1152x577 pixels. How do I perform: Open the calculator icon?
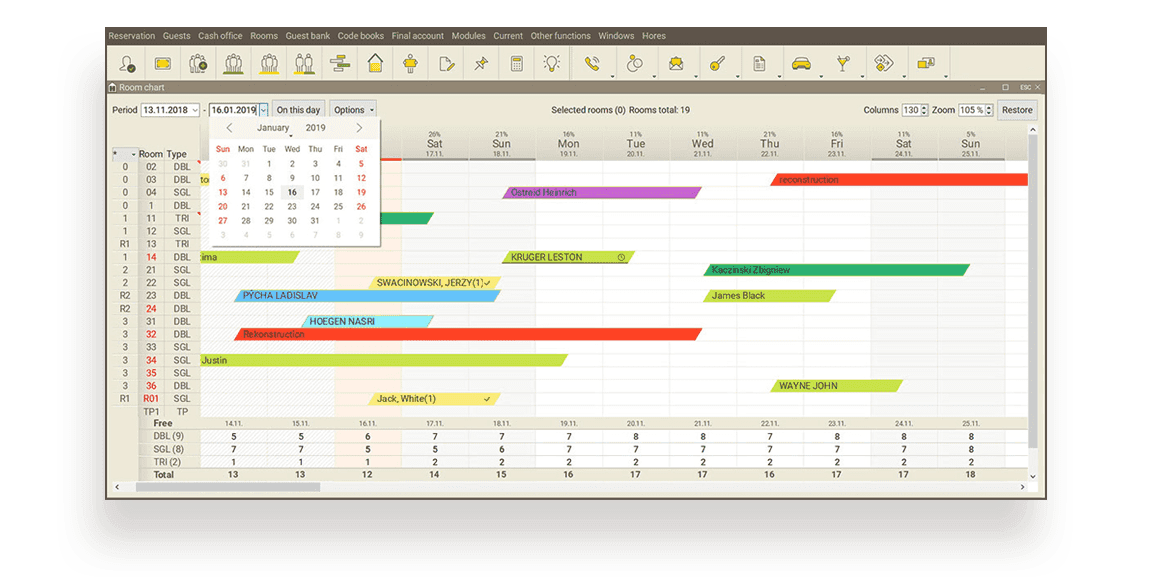click(516, 64)
